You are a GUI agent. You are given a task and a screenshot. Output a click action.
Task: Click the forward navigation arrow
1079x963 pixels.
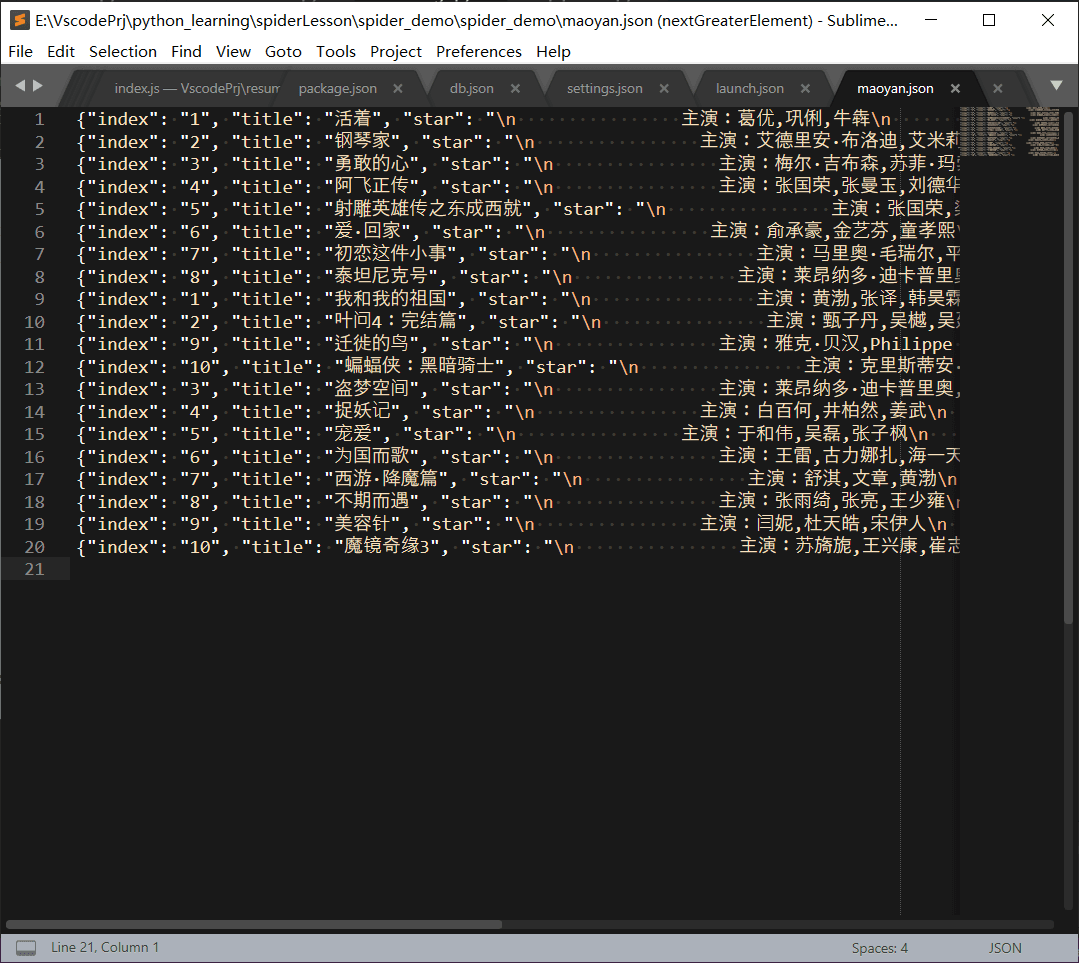click(x=38, y=87)
